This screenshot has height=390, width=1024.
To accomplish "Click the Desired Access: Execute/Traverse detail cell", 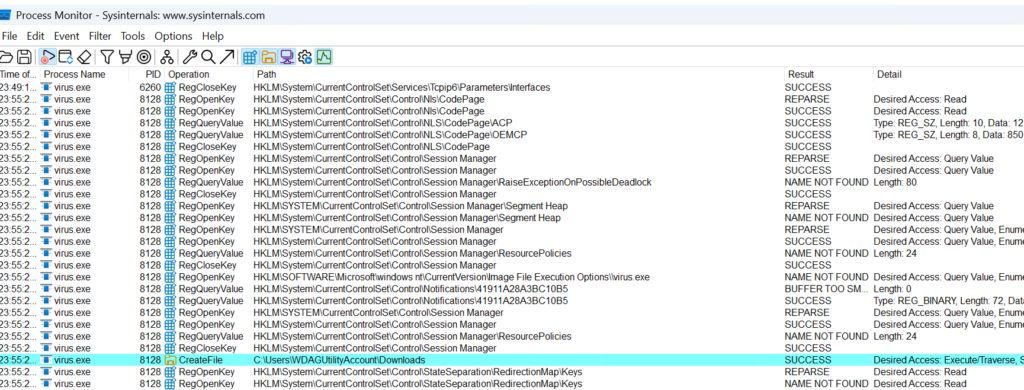I will (949, 360).
